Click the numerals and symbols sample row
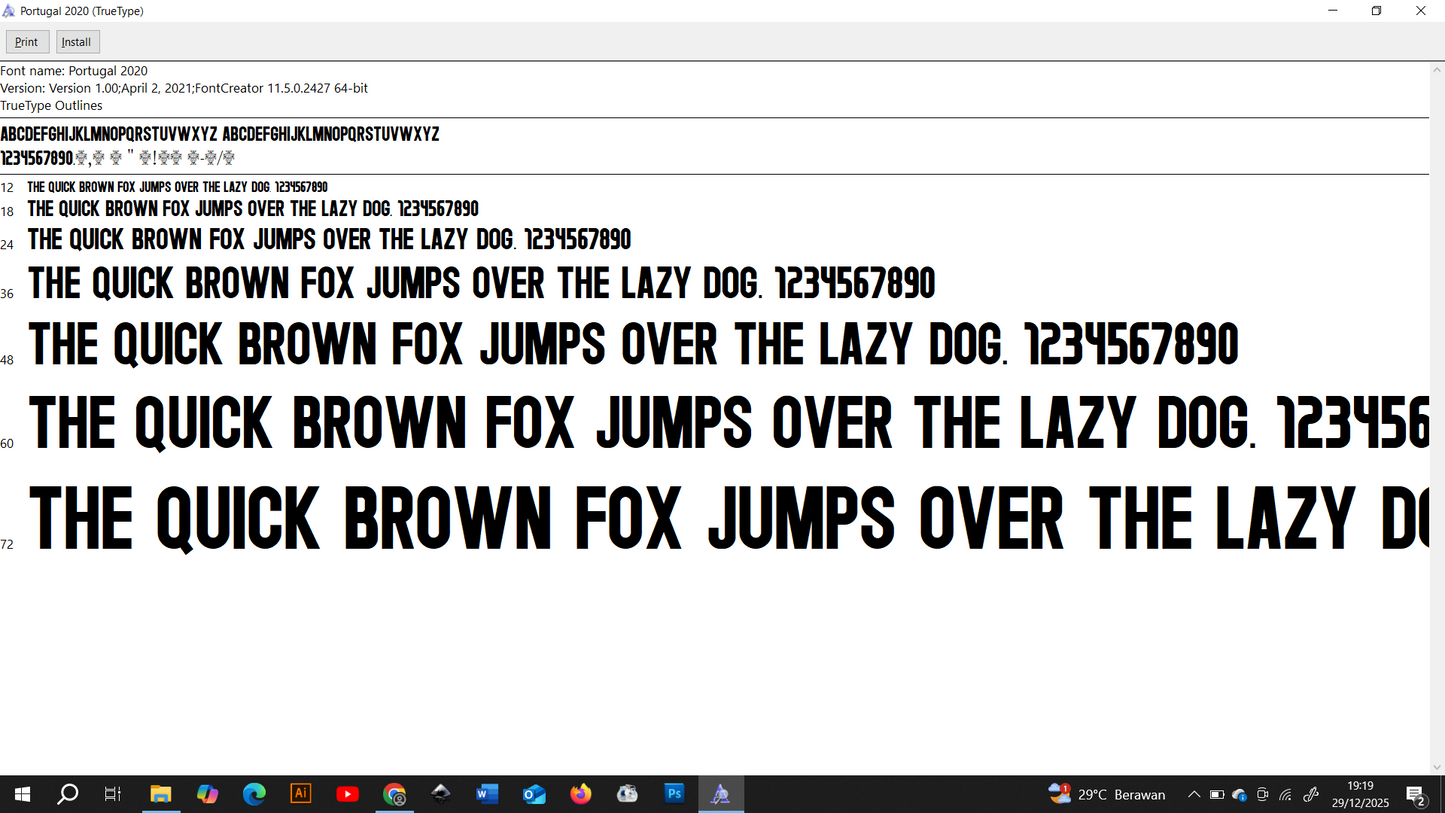The width and height of the screenshot is (1445, 813). [117, 158]
